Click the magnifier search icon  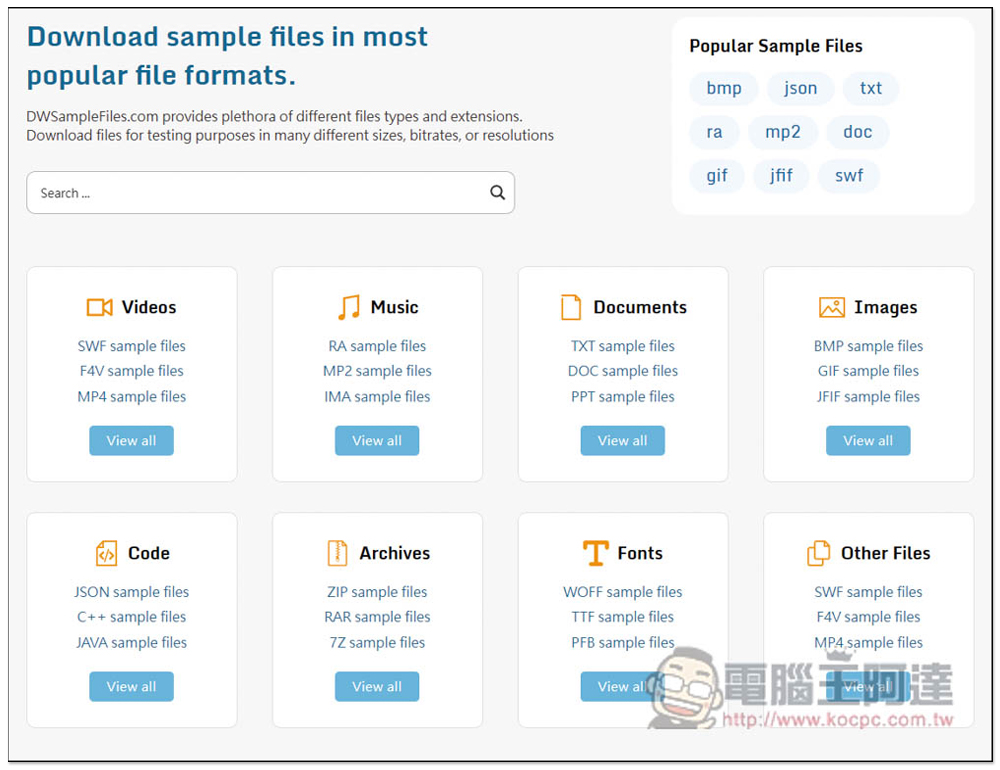click(497, 192)
